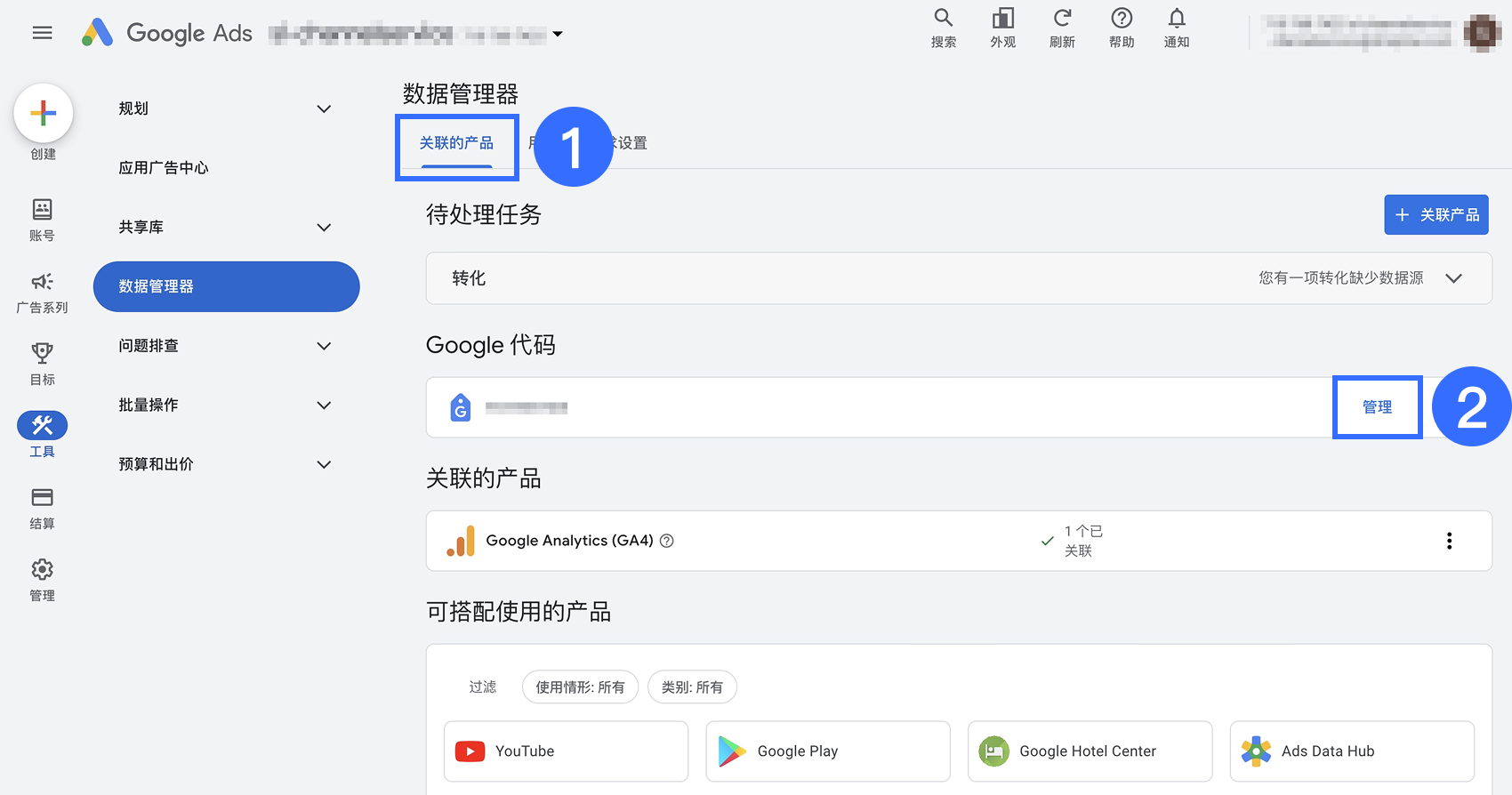Open 目标 goals section
Image resolution: width=1512 pixels, height=795 pixels.
coord(42,365)
